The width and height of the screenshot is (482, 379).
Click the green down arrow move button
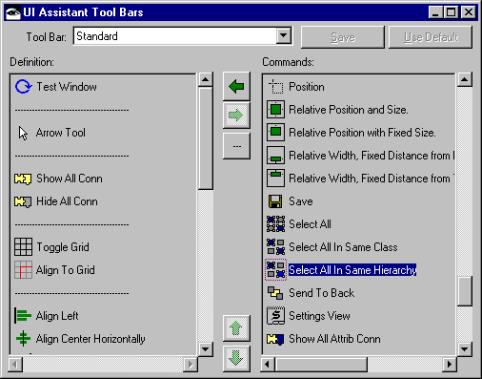click(x=236, y=358)
